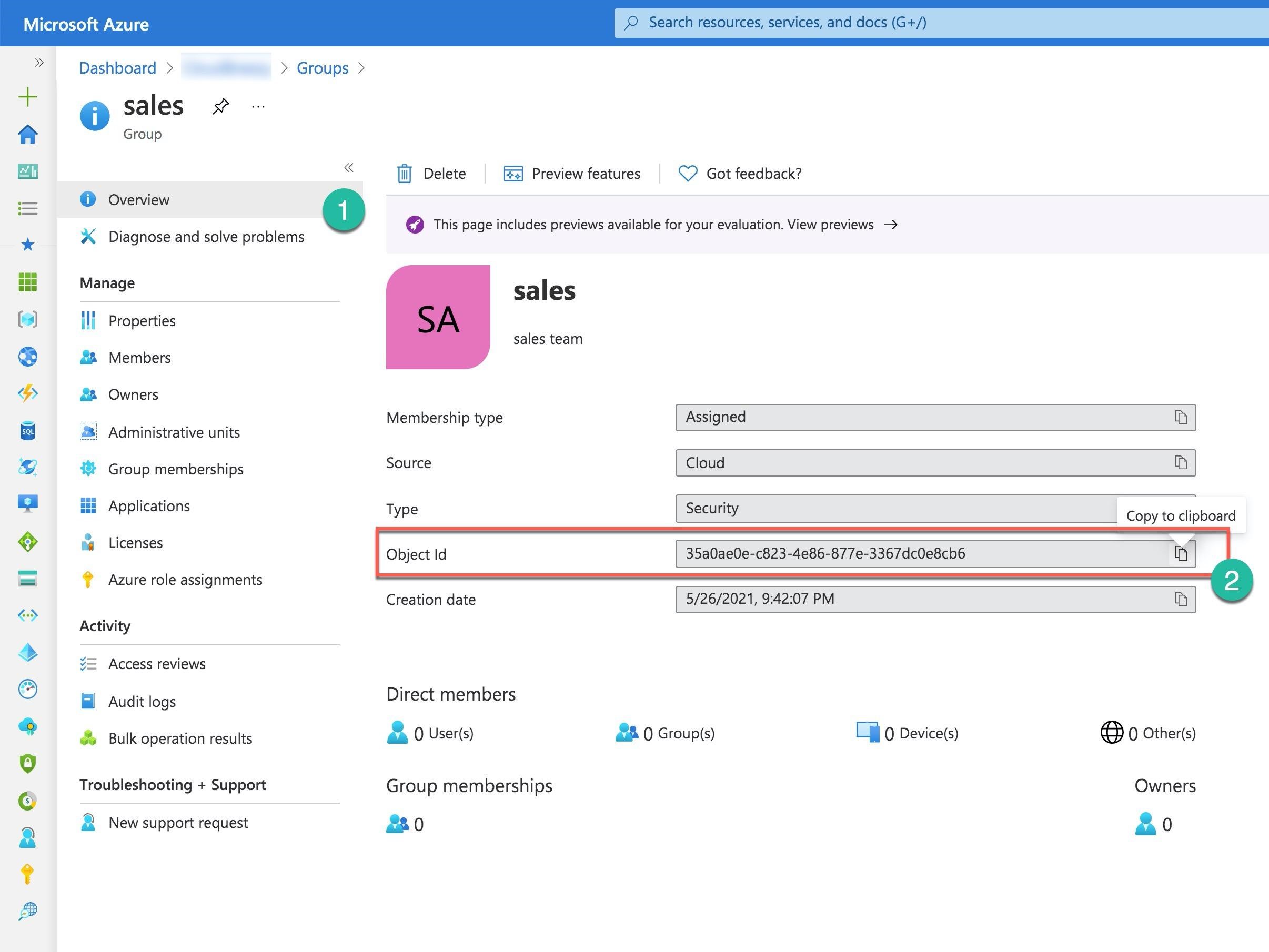Viewport: 1269px width, 952px height.
Task: Open the more options ellipsis
Action: click(258, 107)
